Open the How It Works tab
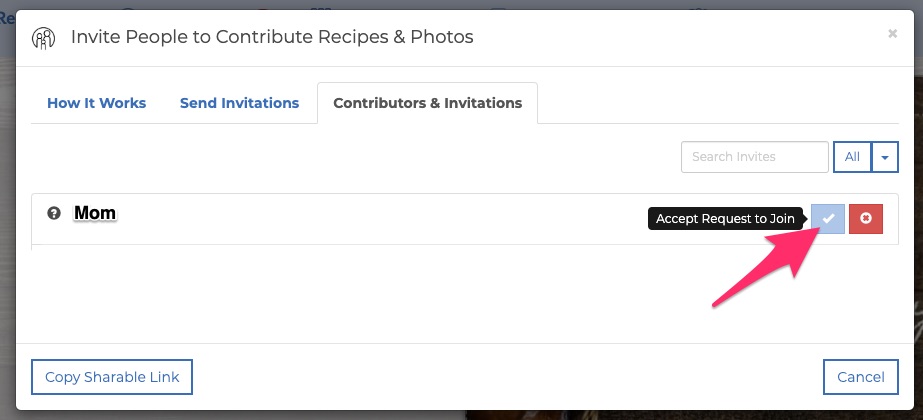The height and width of the screenshot is (420, 923). coord(97,103)
